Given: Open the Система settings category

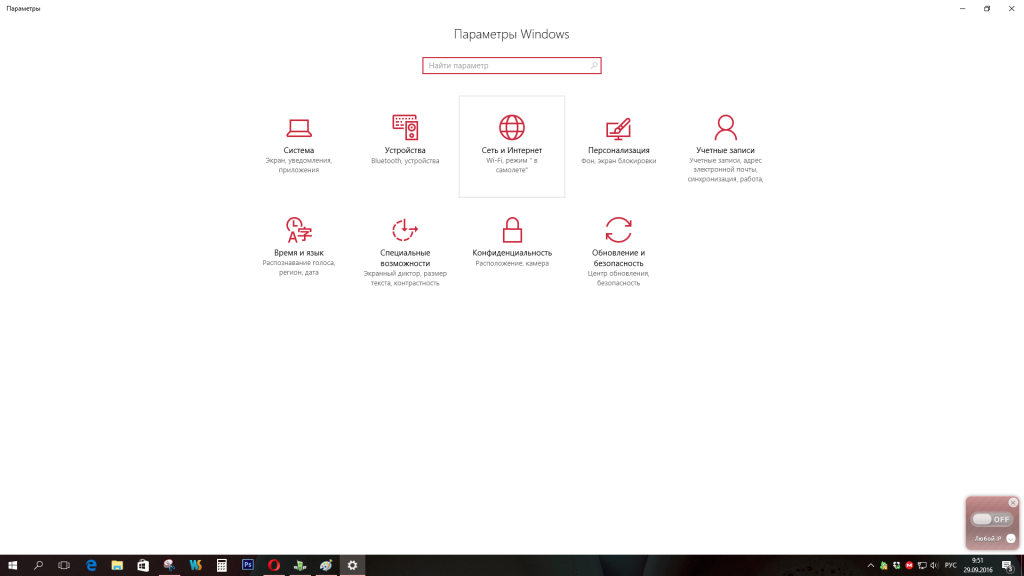Looking at the screenshot, I should pos(298,146).
